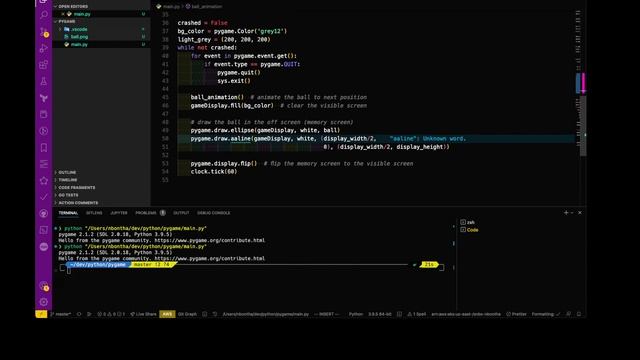Viewport: 640px width, 360px height.
Task: Click new terminal plus button
Action: point(566,213)
